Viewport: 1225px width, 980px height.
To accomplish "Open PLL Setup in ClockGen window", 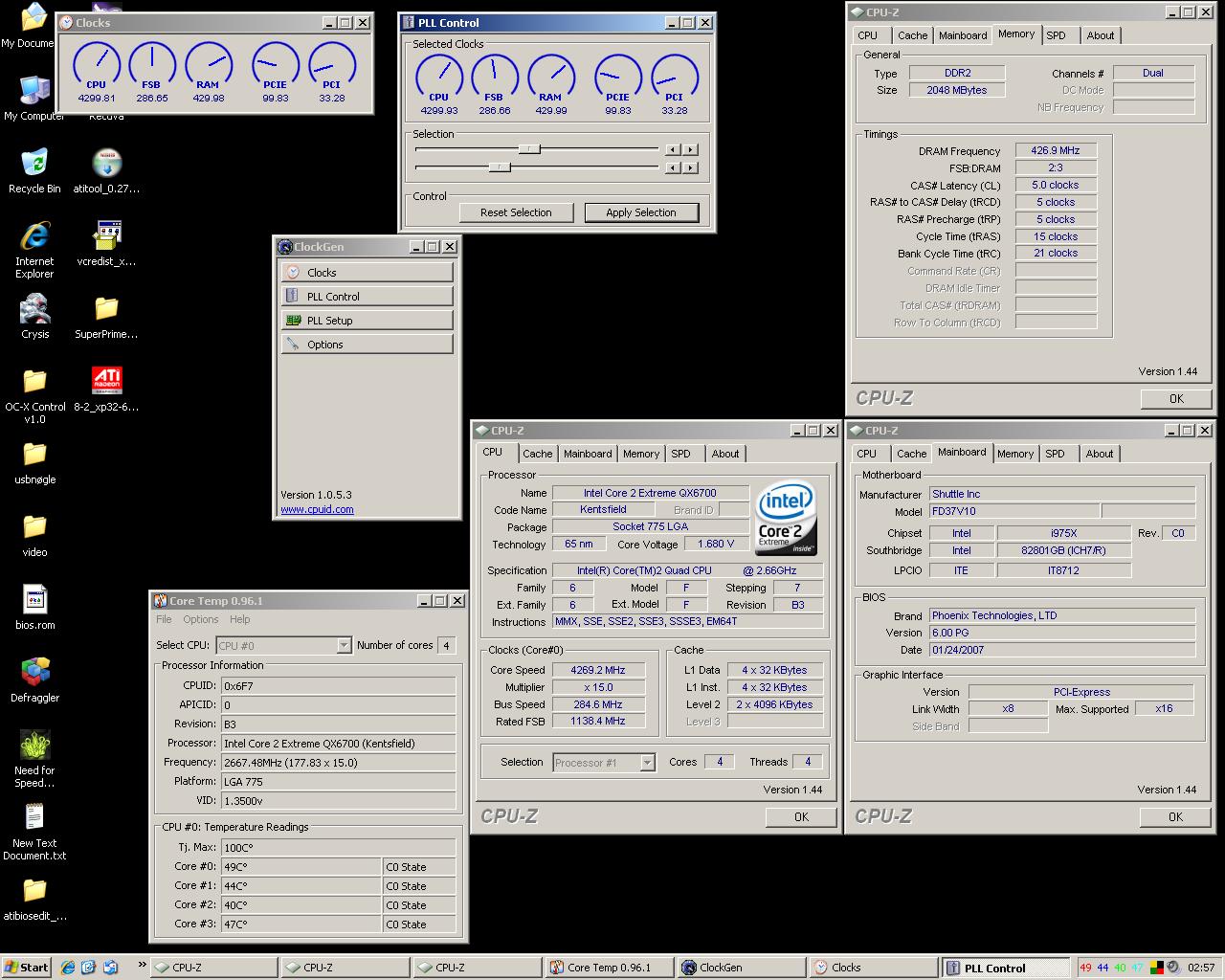I will click(x=367, y=321).
